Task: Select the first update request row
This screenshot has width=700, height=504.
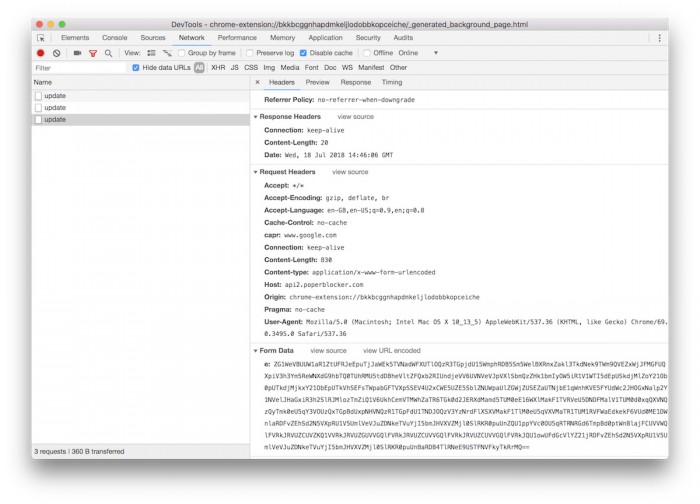Action: tap(141, 96)
